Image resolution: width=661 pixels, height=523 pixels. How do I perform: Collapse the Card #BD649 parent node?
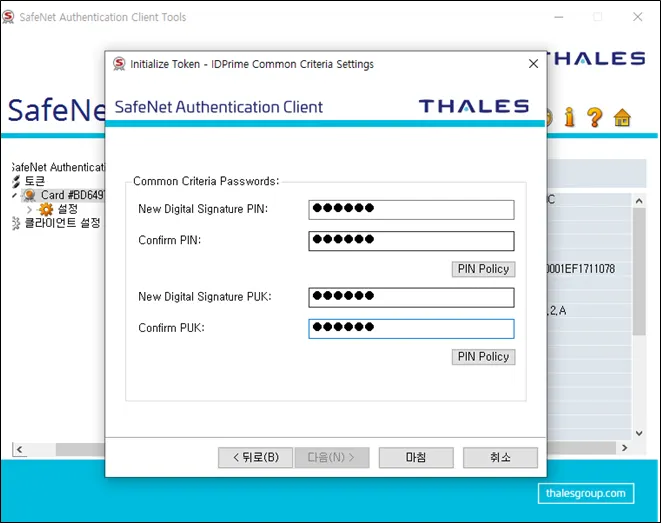pyautogui.click(x=15, y=196)
